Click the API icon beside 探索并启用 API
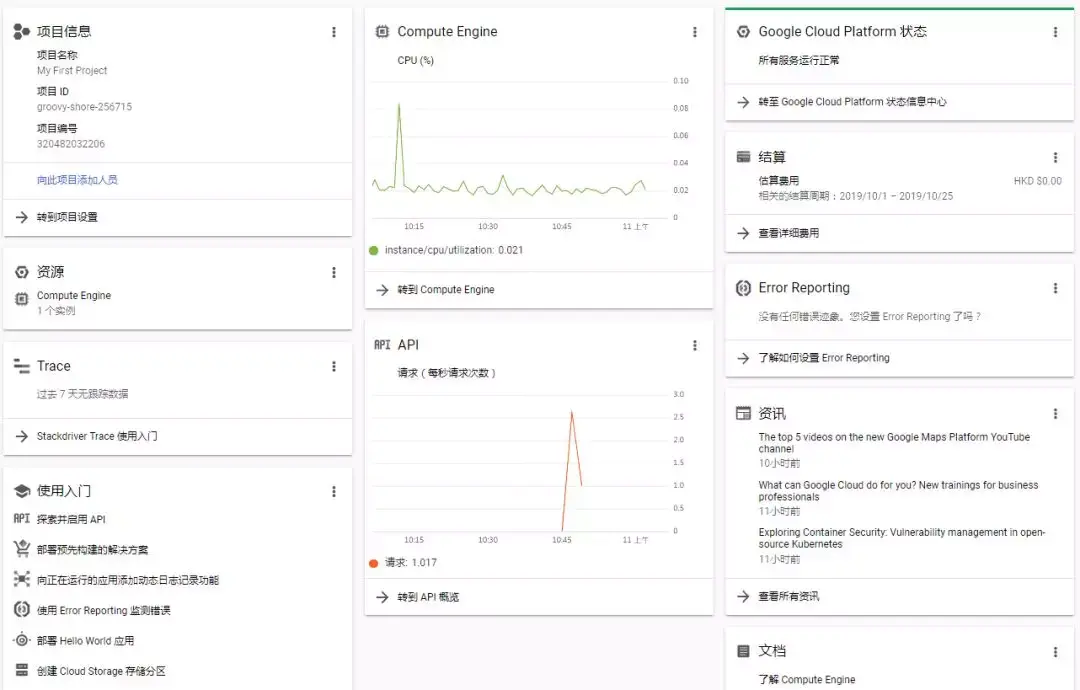The width and height of the screenshot is (1080, 690). (x=21, y=519)
